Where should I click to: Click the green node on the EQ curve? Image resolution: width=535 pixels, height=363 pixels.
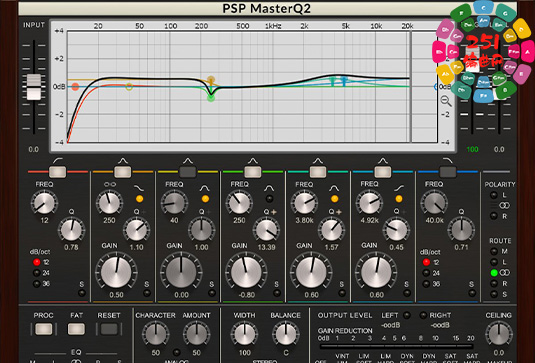click(x=211, y=98)
